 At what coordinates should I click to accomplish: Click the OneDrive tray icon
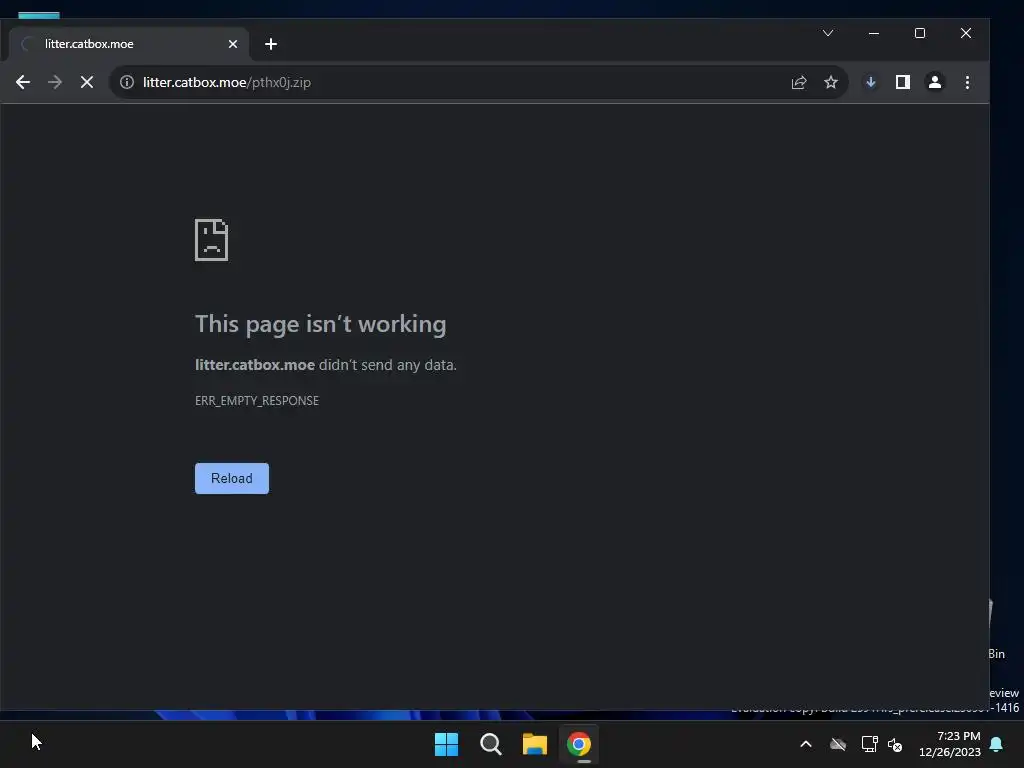click(838, 744)
